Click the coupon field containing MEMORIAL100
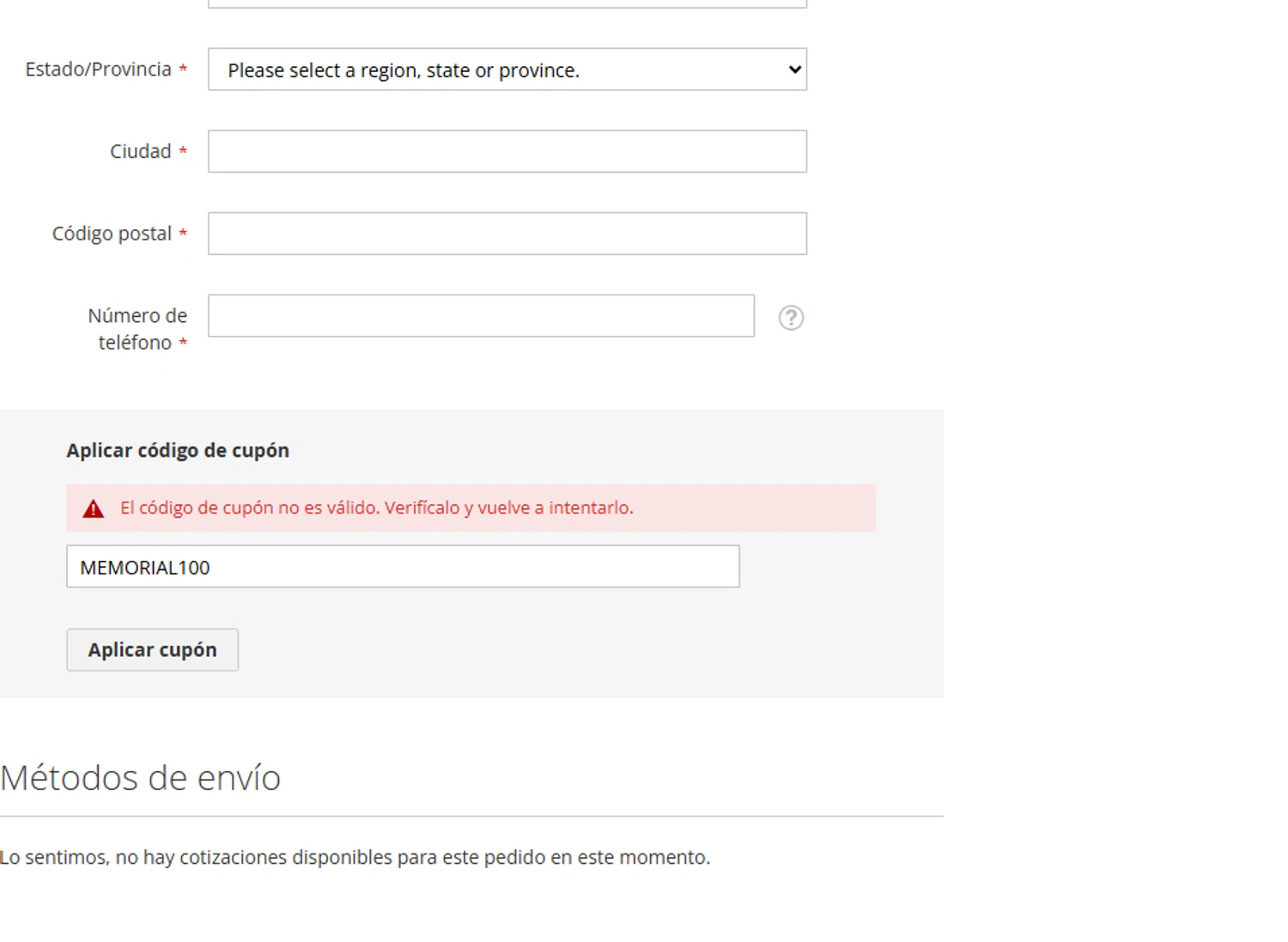 point(403,567)
